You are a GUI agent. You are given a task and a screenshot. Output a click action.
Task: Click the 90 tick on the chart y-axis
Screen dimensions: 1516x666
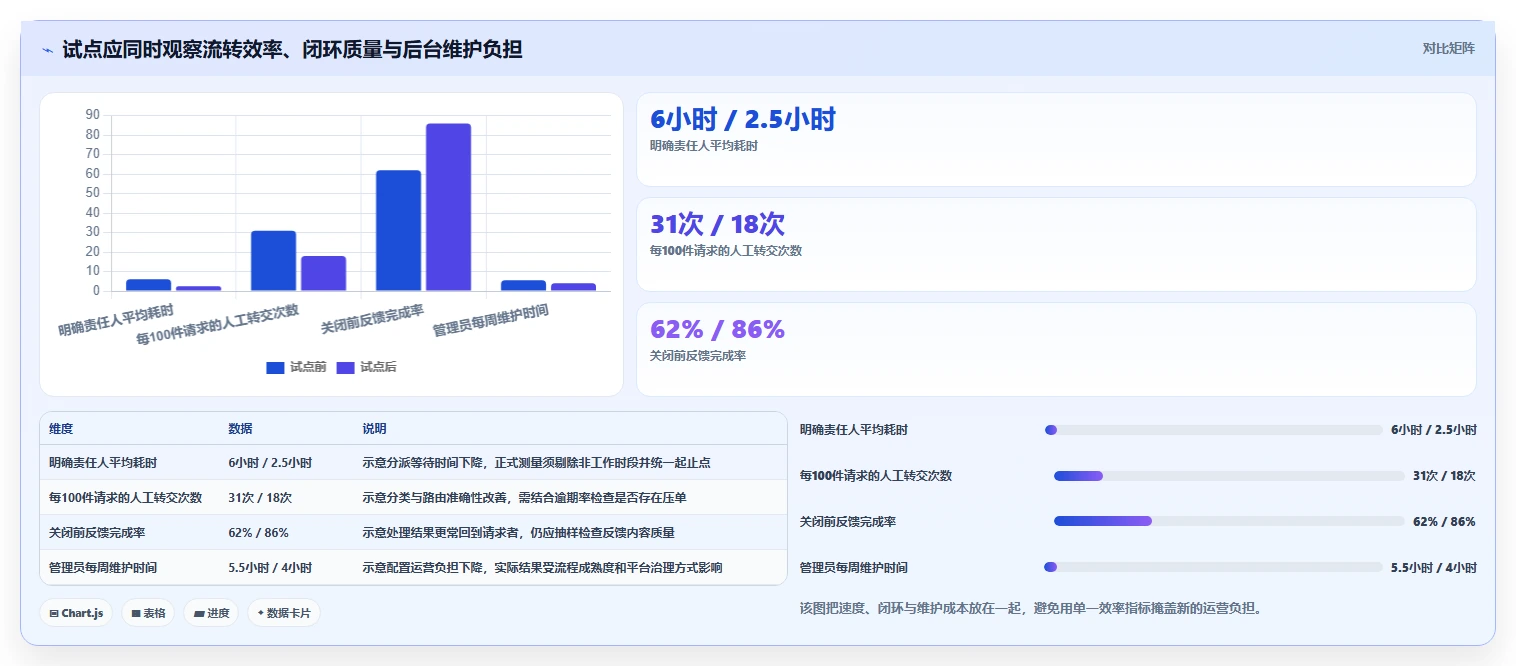[x=93, y=114]
